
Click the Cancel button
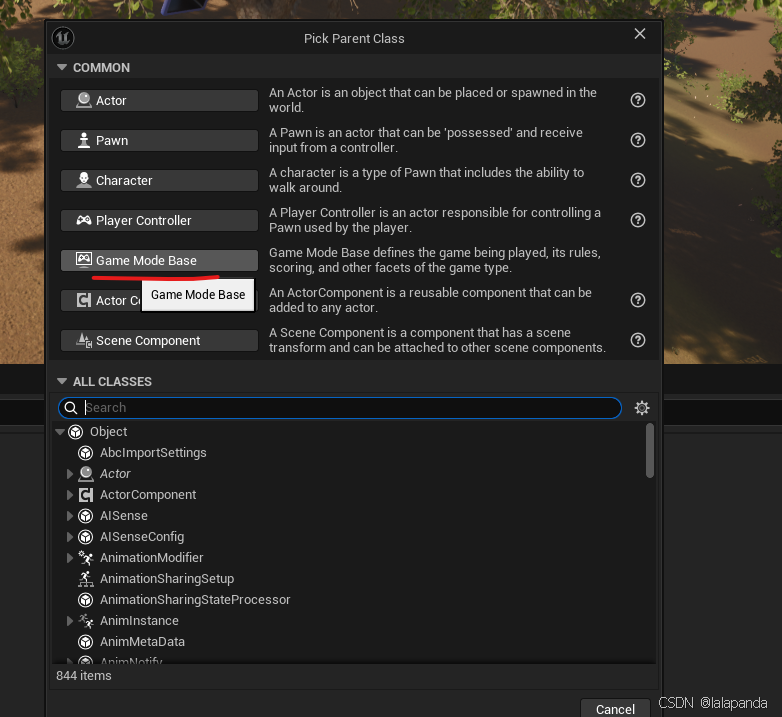tap(615, 709)
